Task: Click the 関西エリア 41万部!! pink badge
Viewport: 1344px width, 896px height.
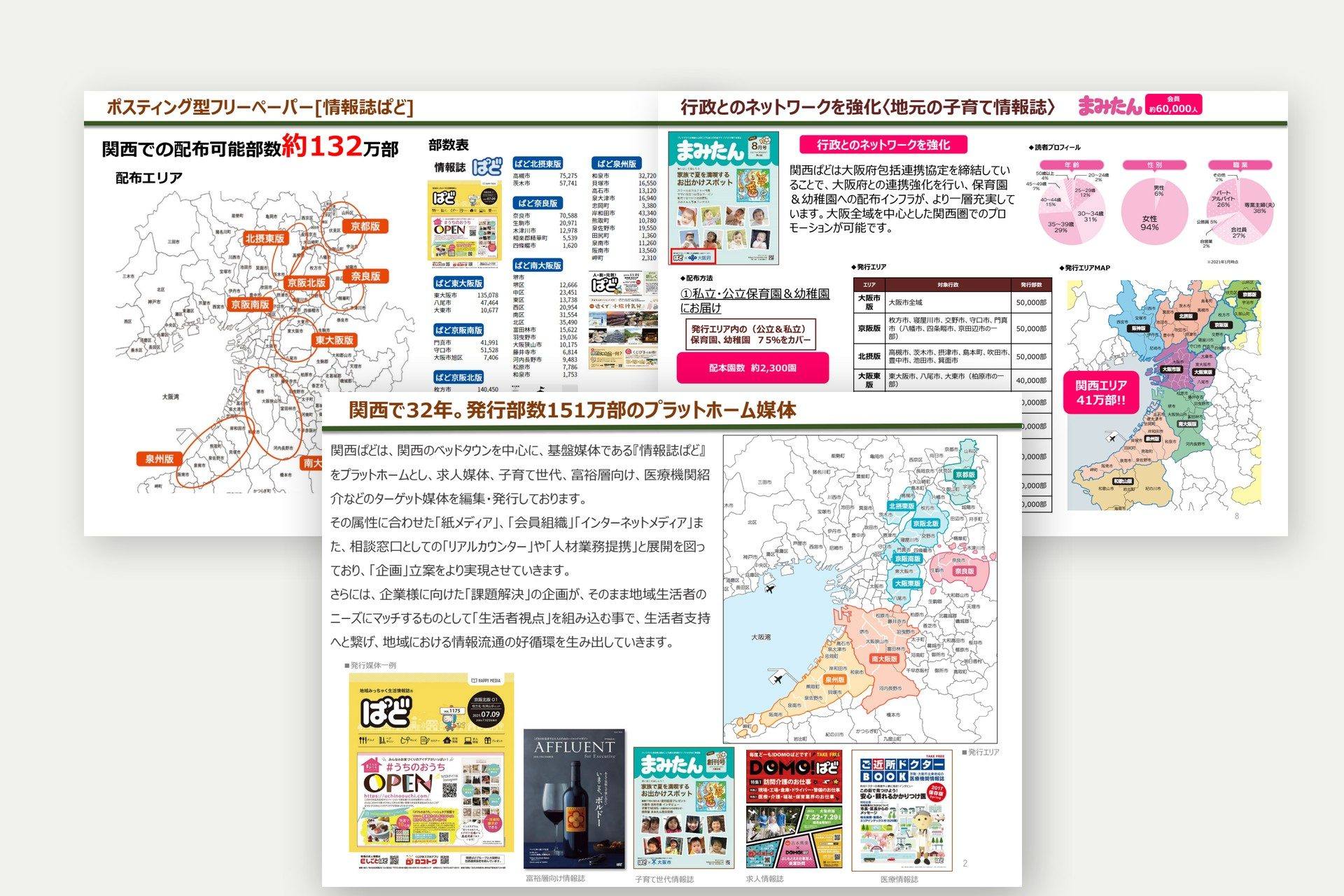Action: [x=1101, y=393]
